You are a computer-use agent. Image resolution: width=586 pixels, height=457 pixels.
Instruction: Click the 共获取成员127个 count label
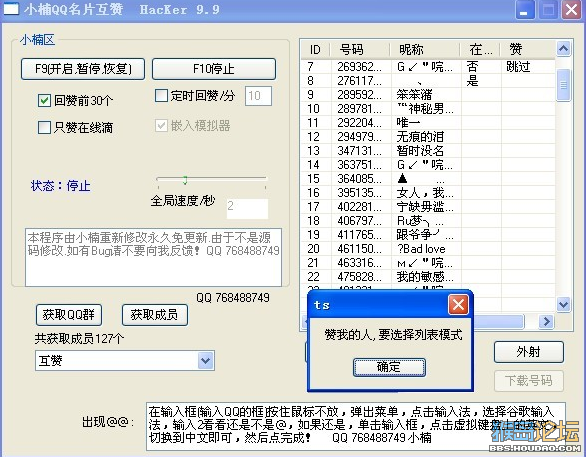pos(80,339)
